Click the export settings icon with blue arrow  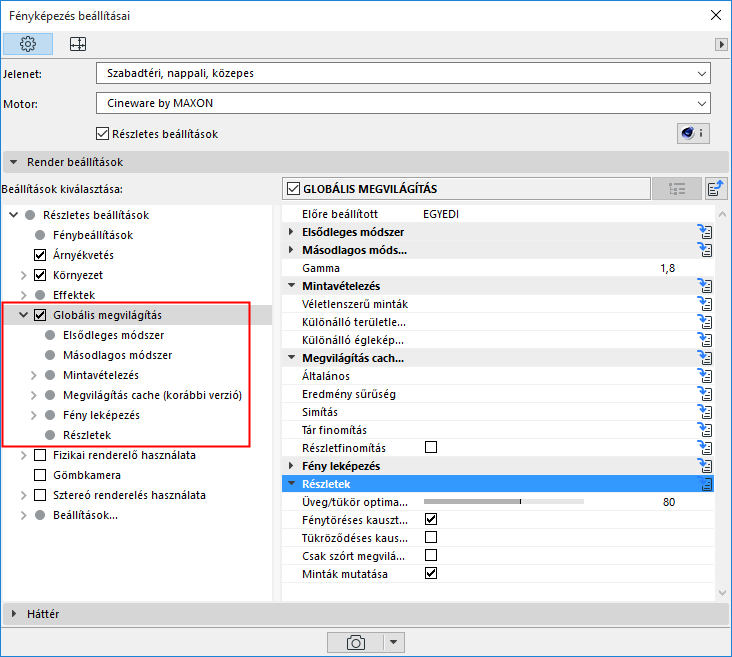click(x=716, y=189)
